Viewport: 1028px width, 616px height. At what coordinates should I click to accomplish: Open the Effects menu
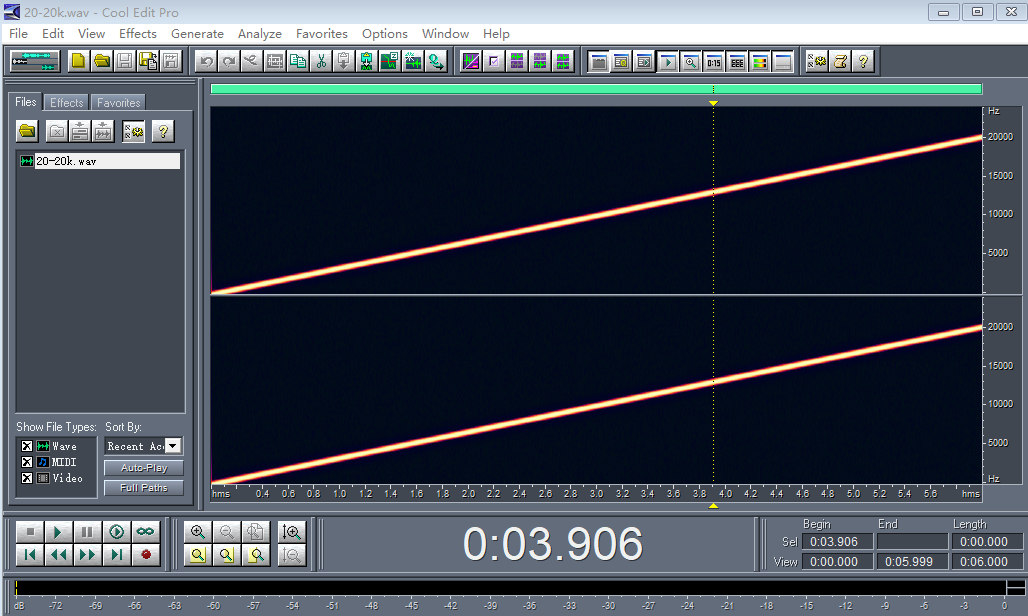tap(138, 33)
